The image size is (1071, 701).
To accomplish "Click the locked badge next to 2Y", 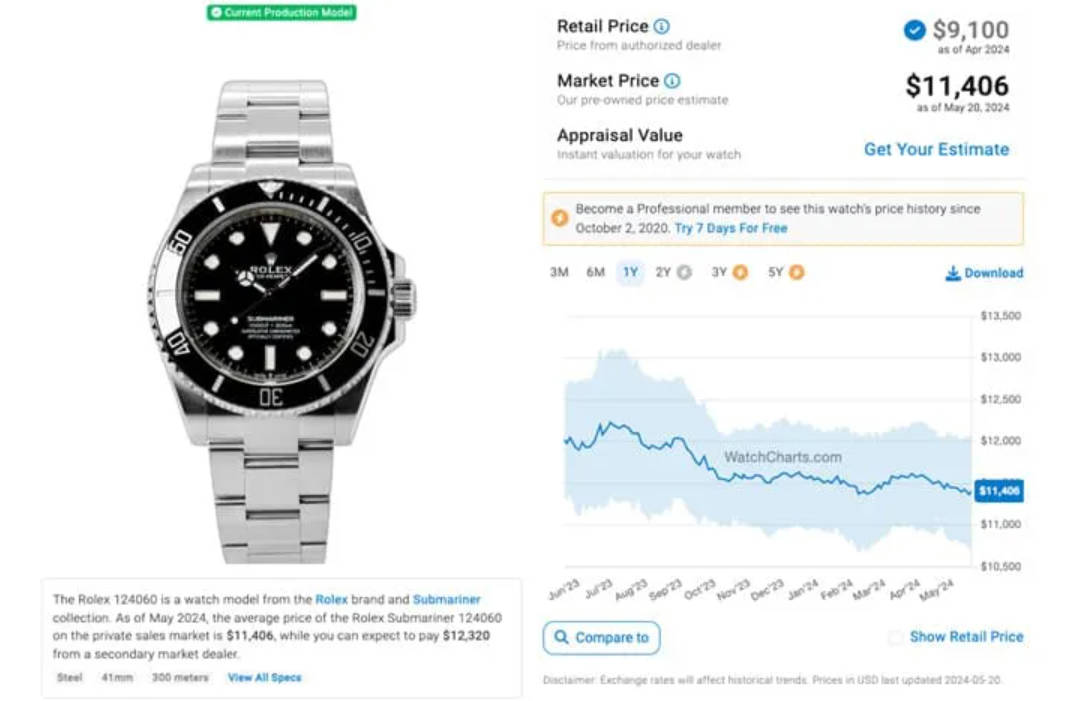I will (684, 273).
